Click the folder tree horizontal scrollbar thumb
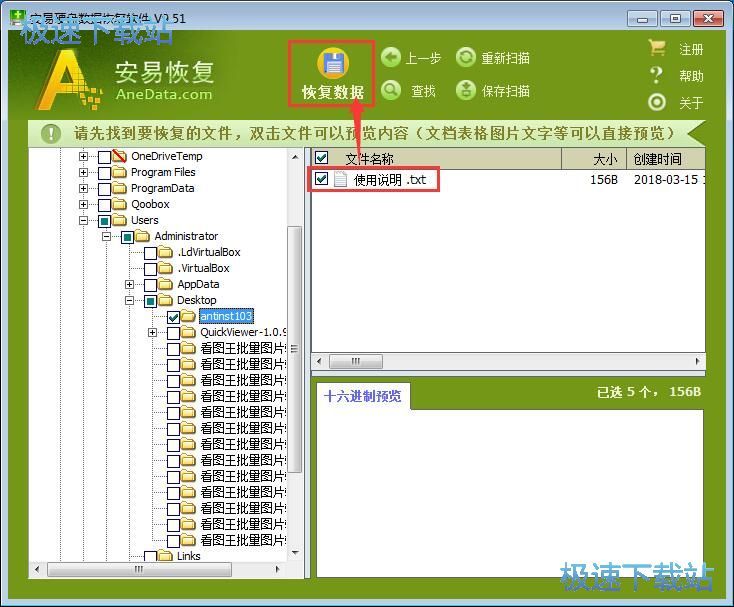The image size is (734, 607). click(139, 570)
